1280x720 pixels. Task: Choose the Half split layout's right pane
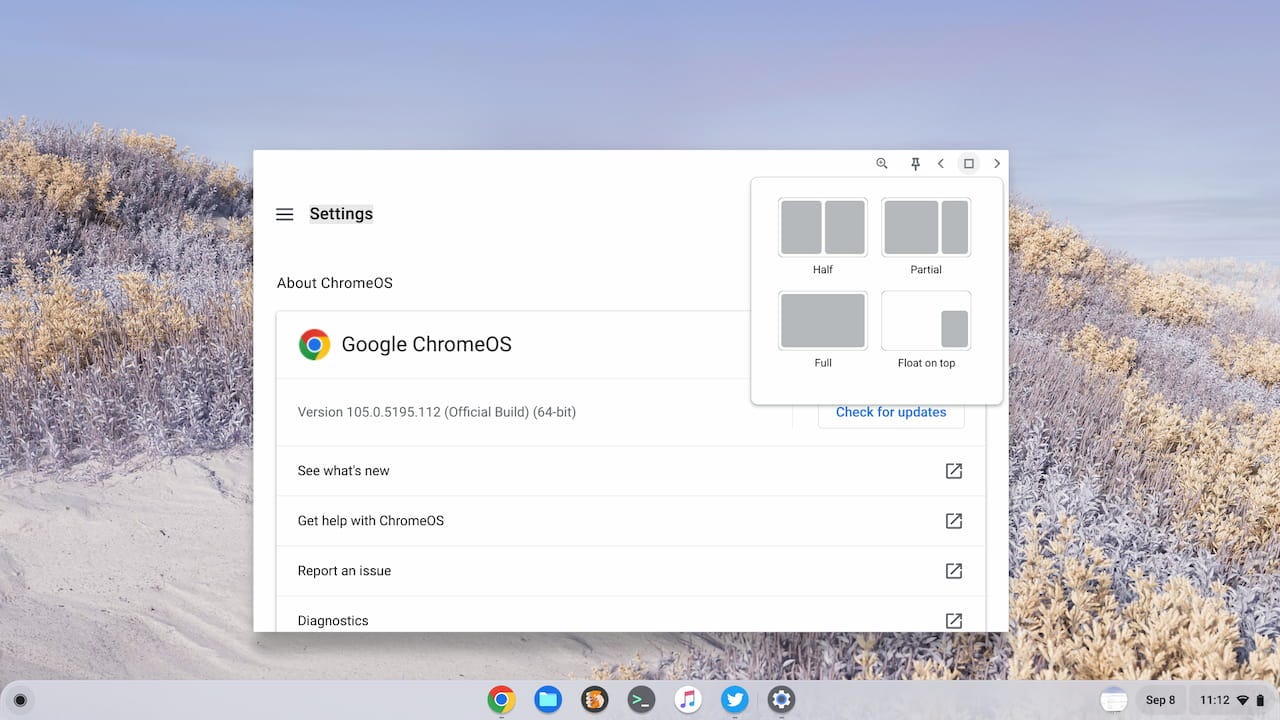pos(844,227)
